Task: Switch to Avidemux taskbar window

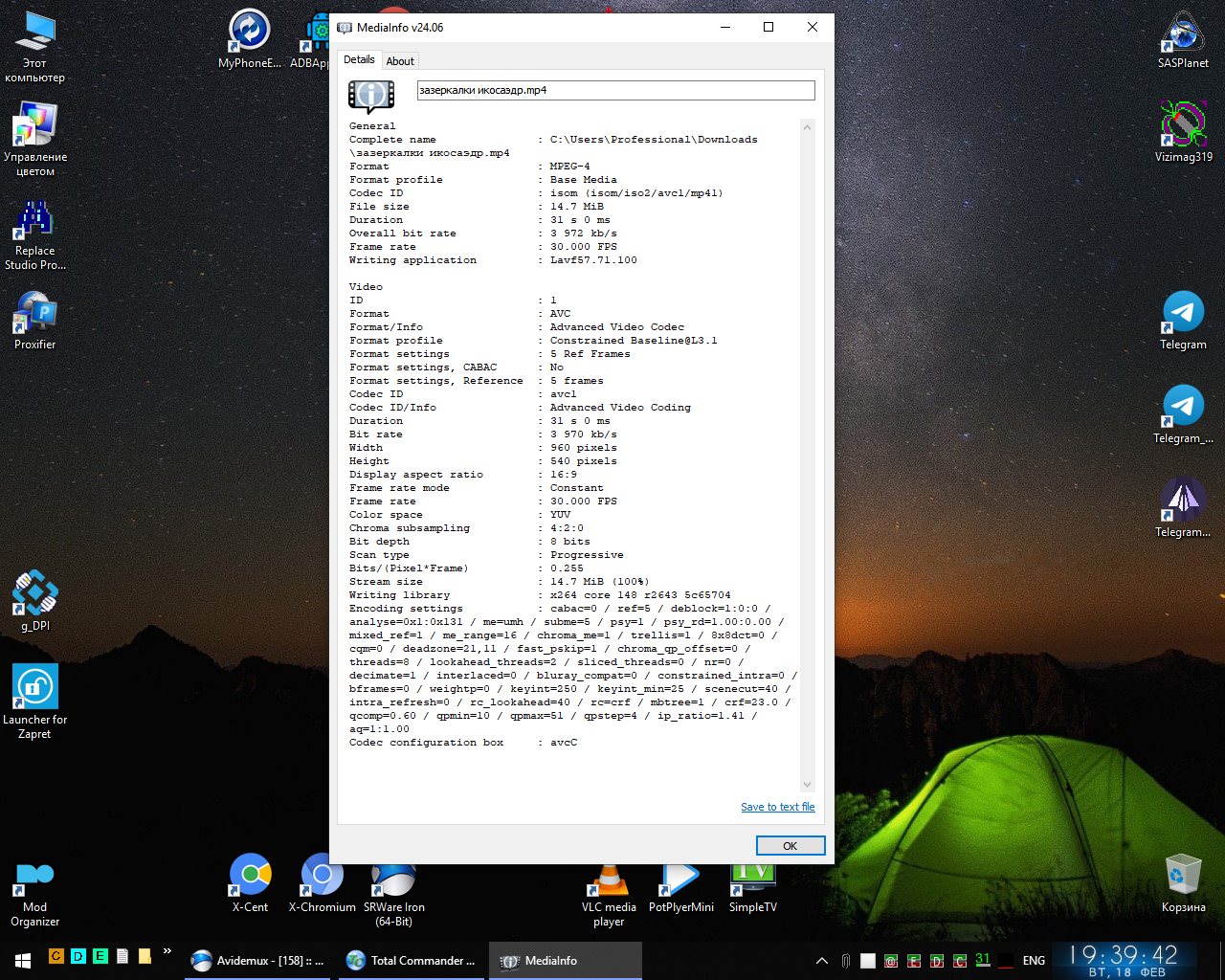Action: (257, 961)
